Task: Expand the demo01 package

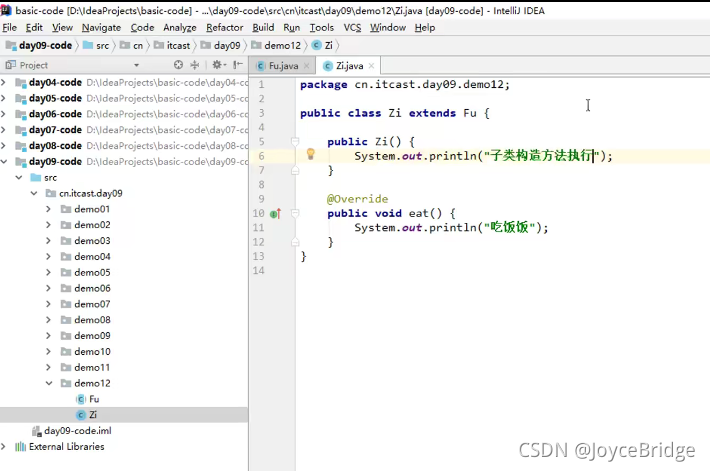Action: coord(48,209)
